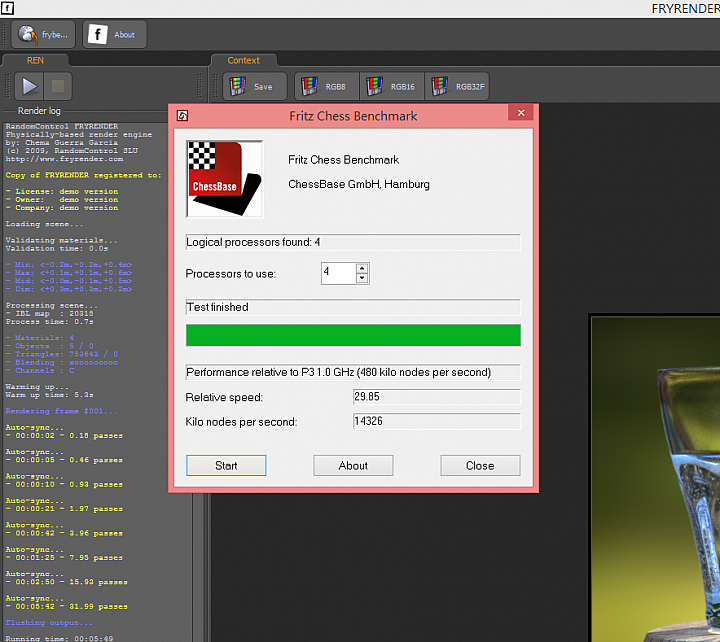Click 'Validation time: 0.0s' log line

(x=56, y=248)
